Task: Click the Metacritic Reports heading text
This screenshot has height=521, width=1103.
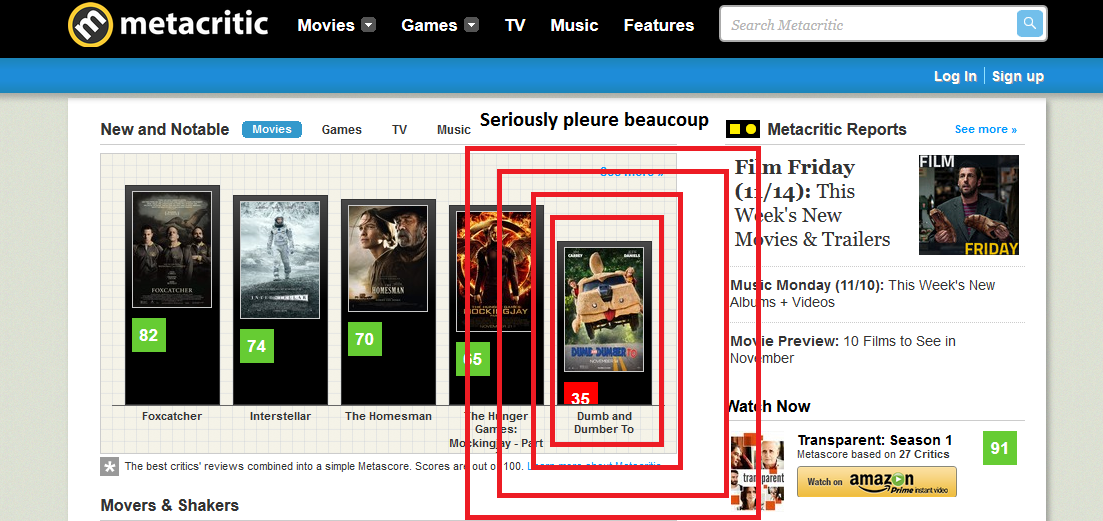Action: [x=837, y=129]
